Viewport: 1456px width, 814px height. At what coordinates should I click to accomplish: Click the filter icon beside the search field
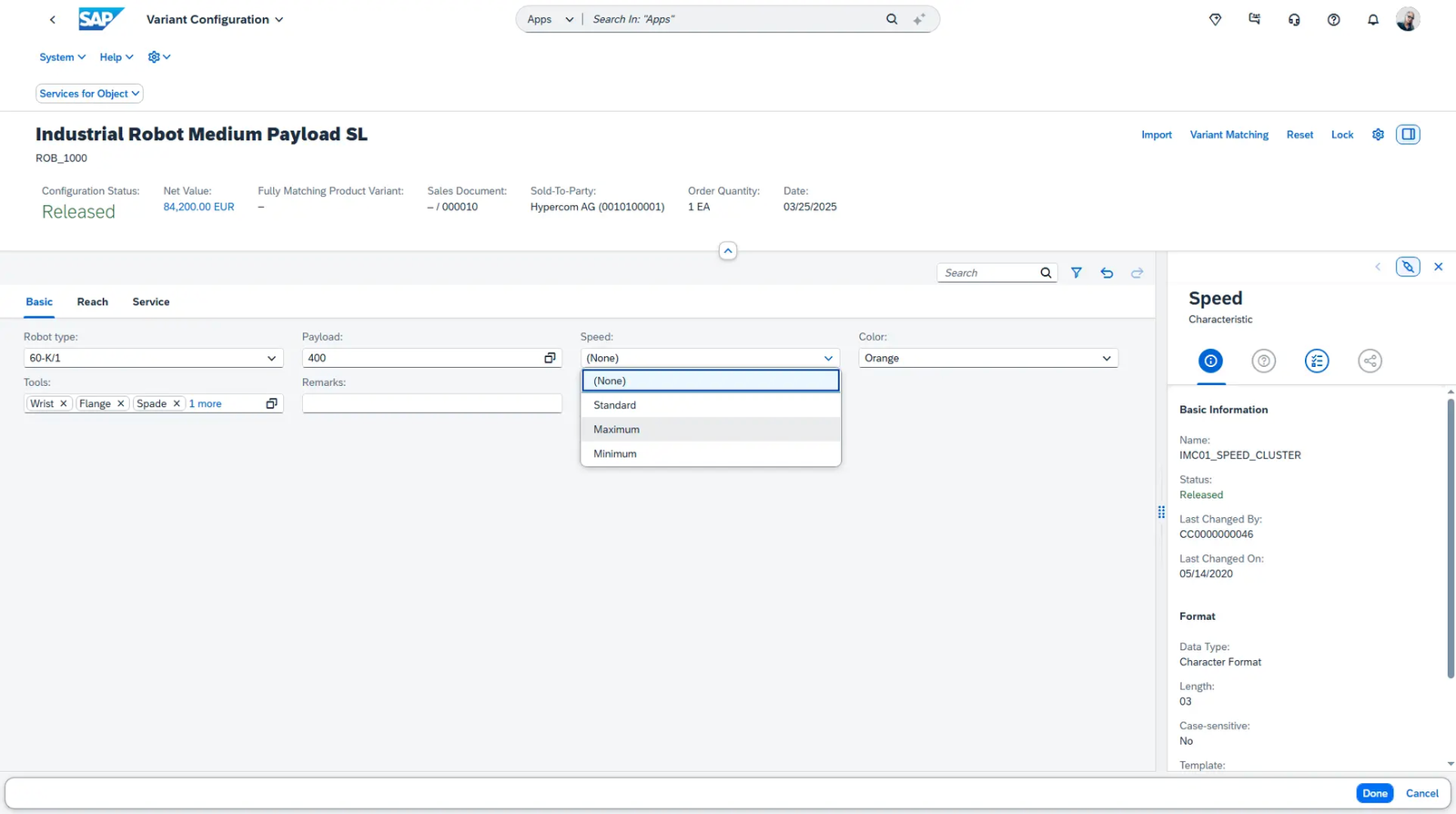pyautogui.click(x=1077, y=272)
